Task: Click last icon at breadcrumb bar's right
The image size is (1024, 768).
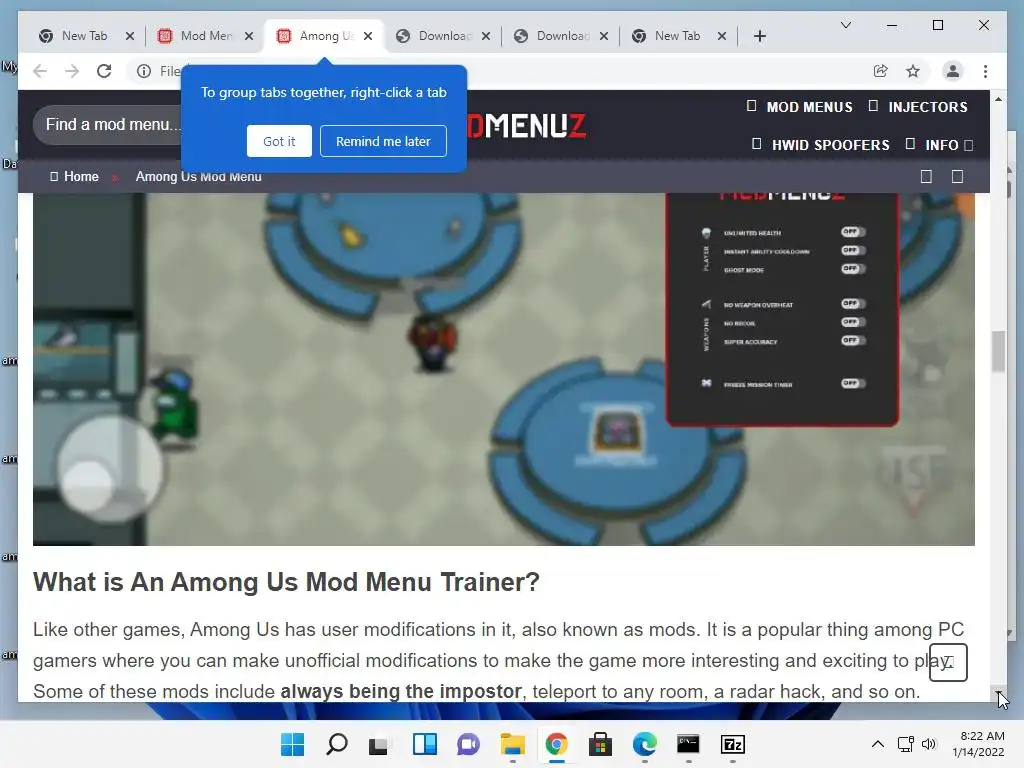Action: point(957,176)
